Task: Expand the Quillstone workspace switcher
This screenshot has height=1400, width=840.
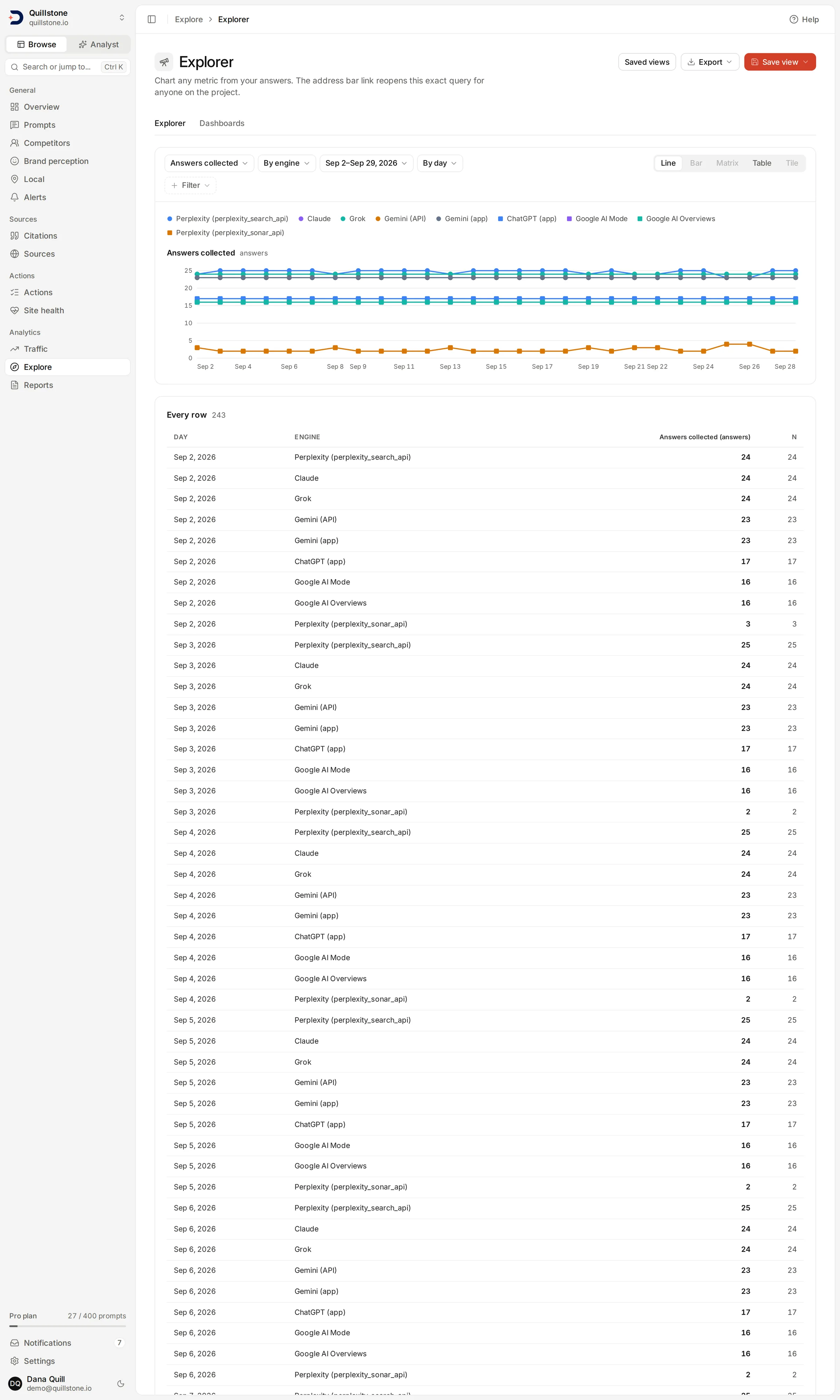Action: (x=67, y=17)
